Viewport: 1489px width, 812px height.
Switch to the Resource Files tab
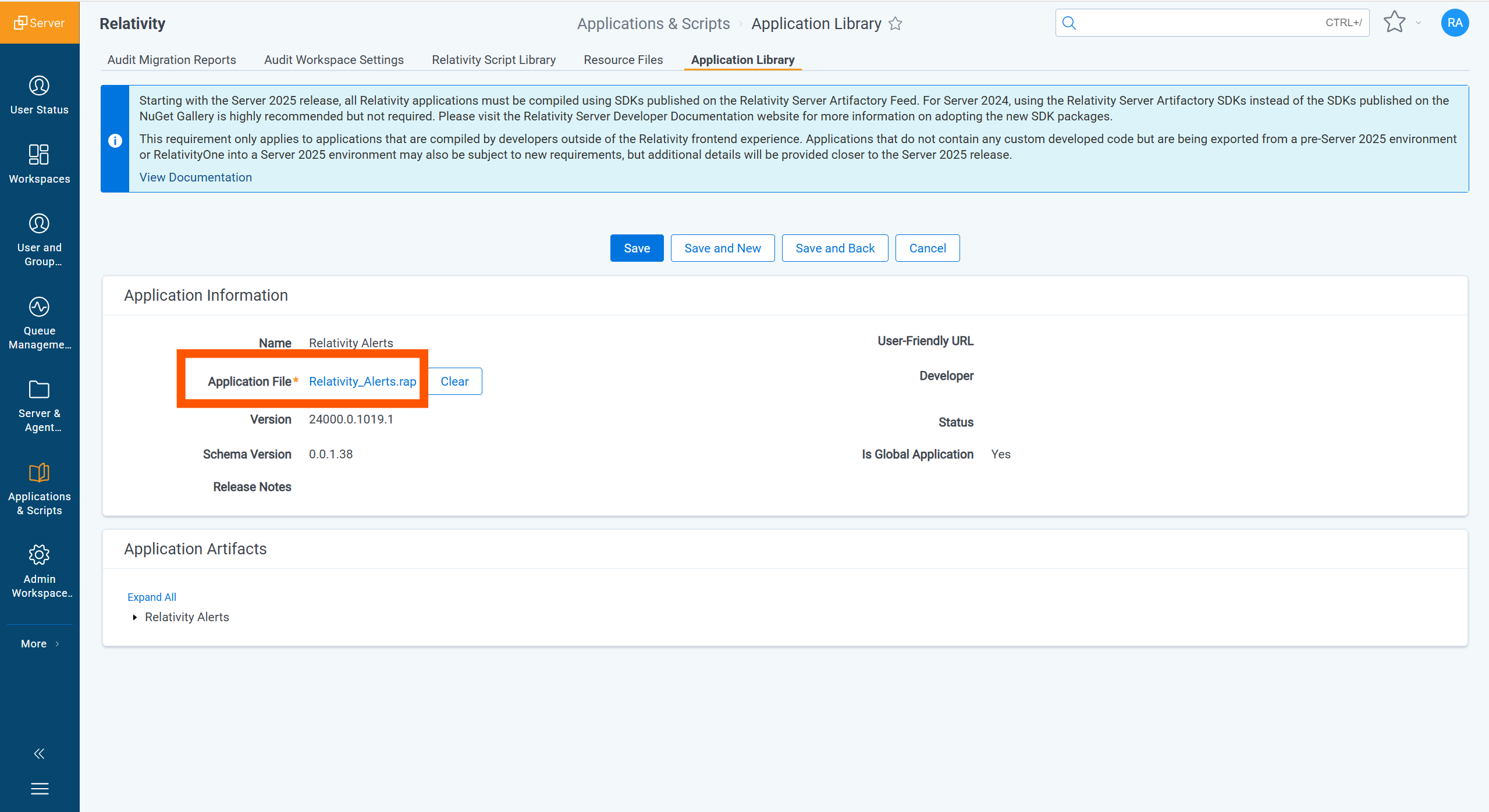(x=623, y=59)
